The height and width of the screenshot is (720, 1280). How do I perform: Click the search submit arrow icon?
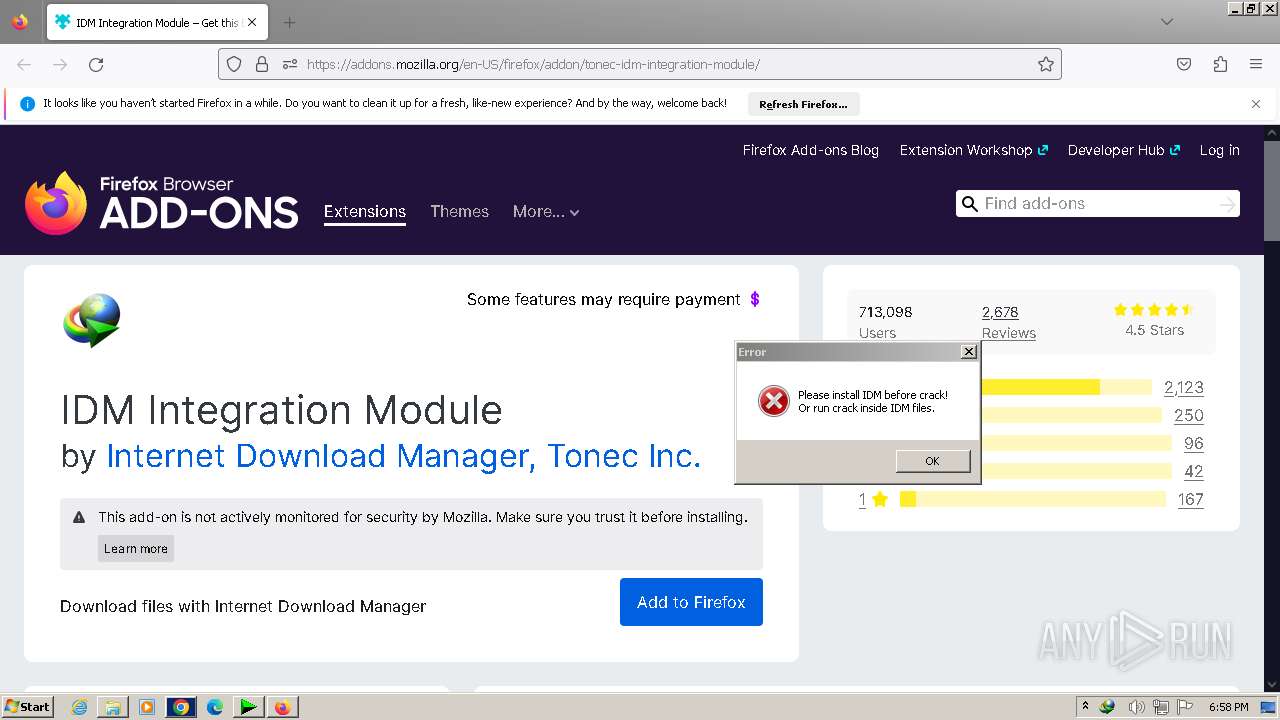pyautogui.click(x=1227, y=204)
